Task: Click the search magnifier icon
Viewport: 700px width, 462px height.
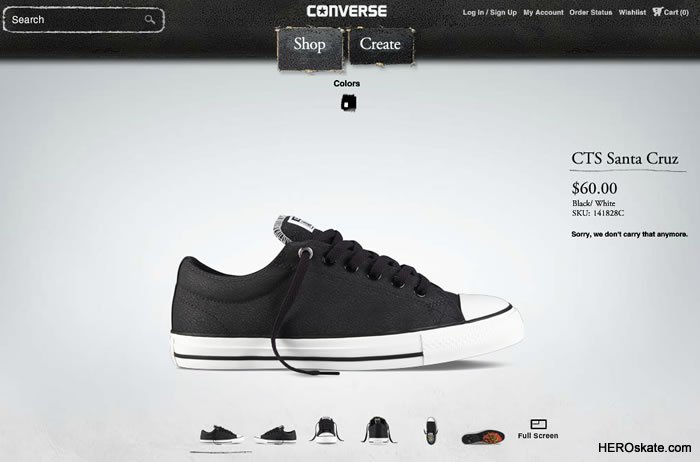Action: point(150,20)
